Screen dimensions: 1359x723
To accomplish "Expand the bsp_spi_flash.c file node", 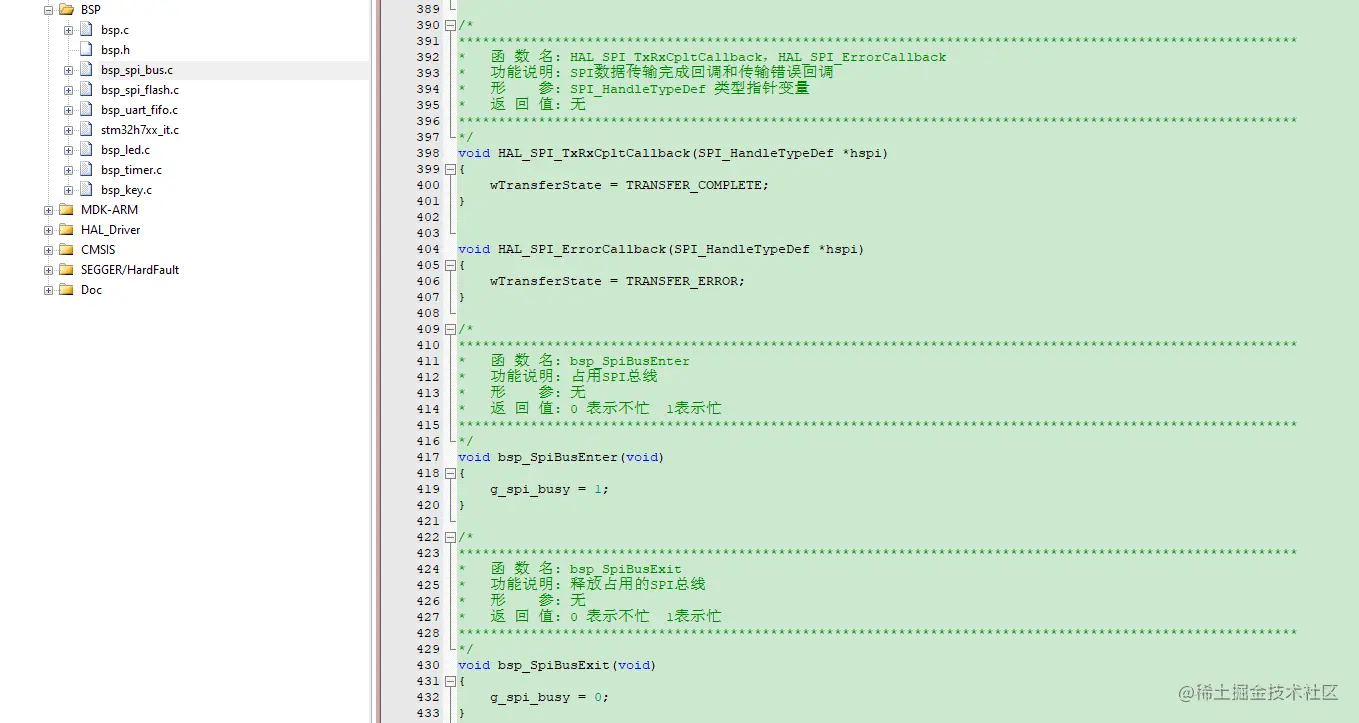I will pyautogui.click(x=69, y=90).
